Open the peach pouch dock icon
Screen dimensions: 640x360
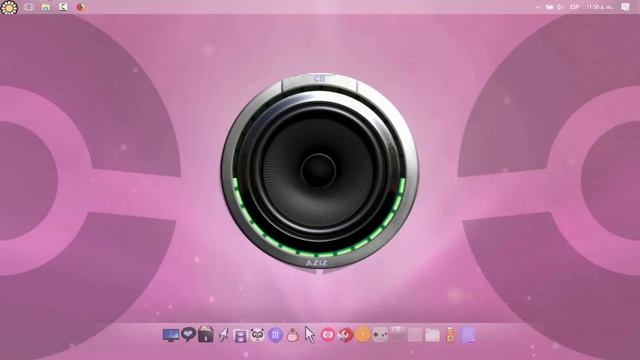(293, 336)
